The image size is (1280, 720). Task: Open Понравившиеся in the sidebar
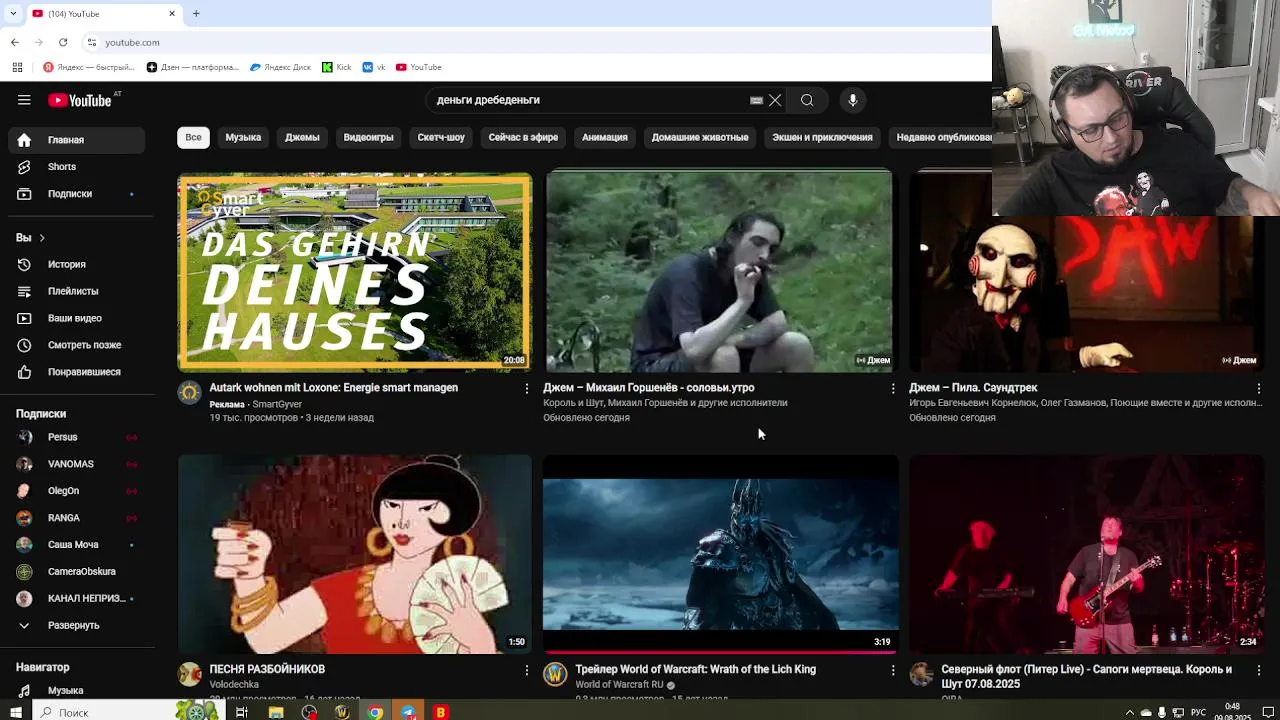[76, 372]
